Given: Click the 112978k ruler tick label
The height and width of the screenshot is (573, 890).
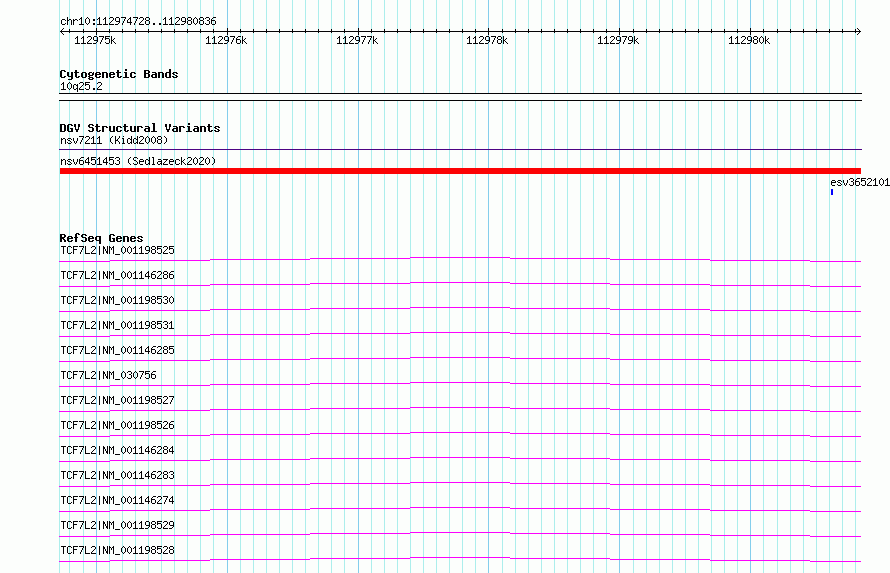Looking at the screenshot, I should (487, 40).
